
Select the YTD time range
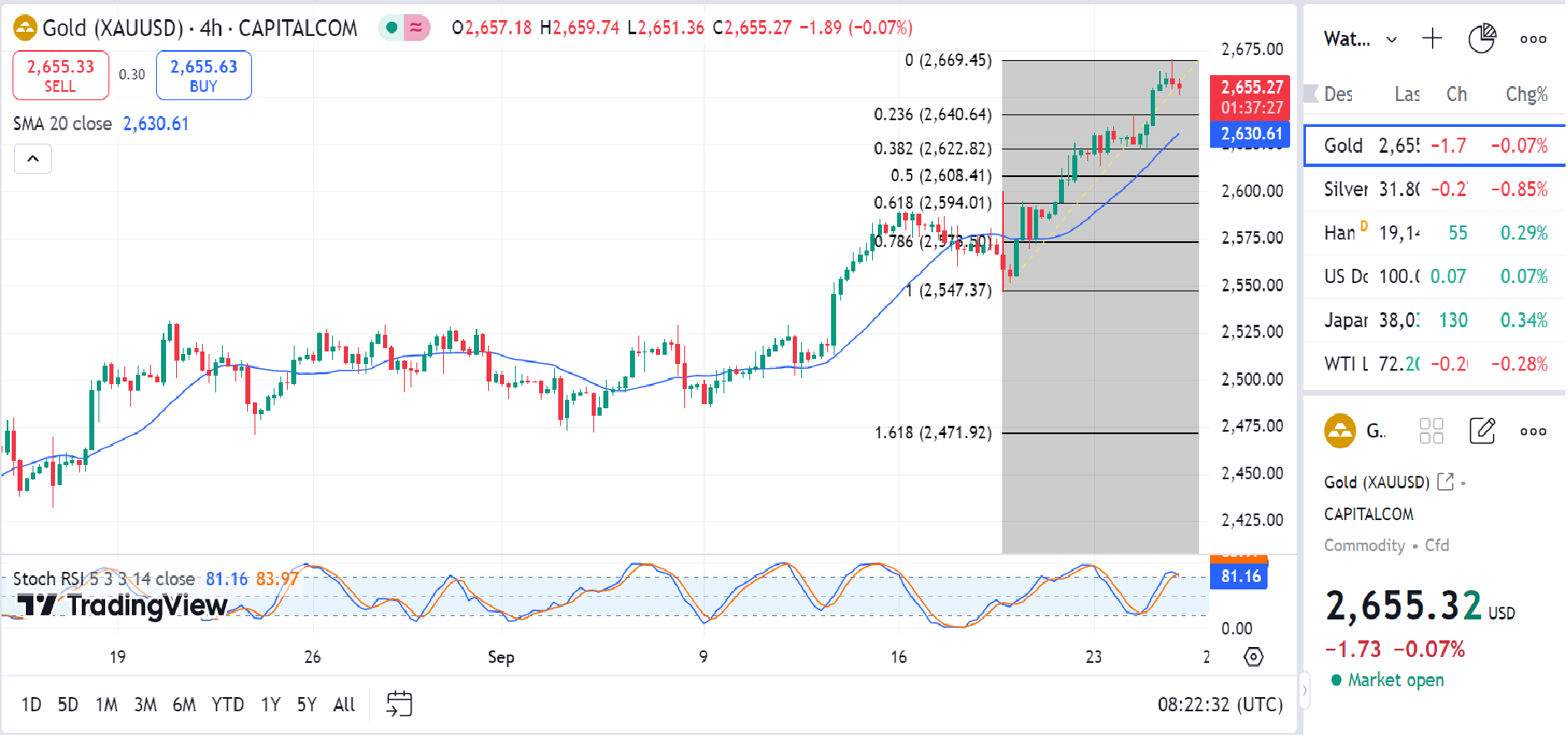pos(227,705)
